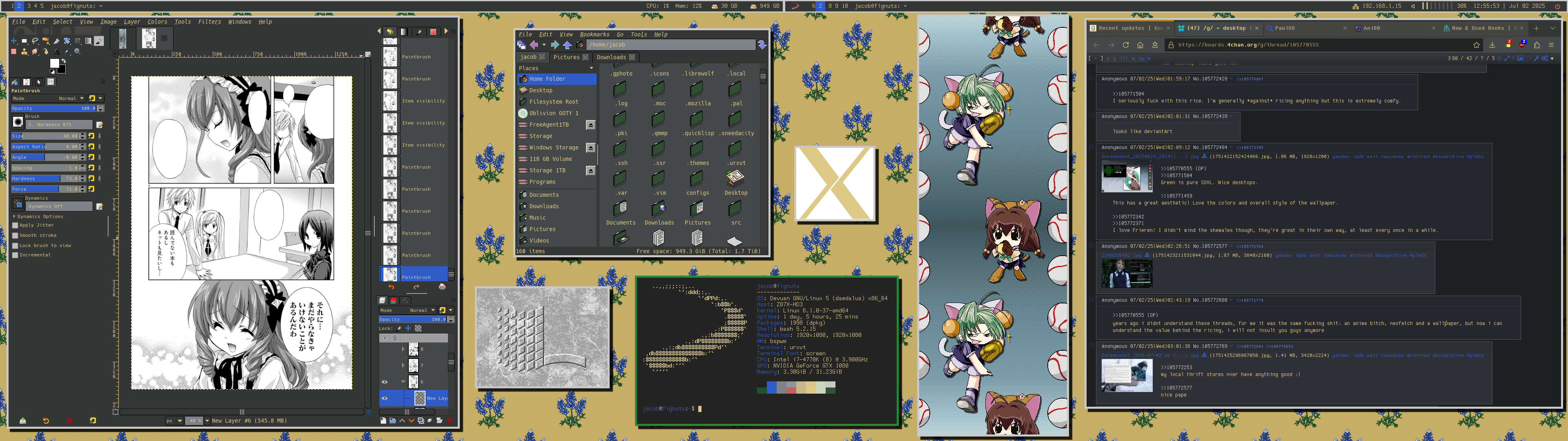Select the Free Select lasso tool

click(35, 41)
